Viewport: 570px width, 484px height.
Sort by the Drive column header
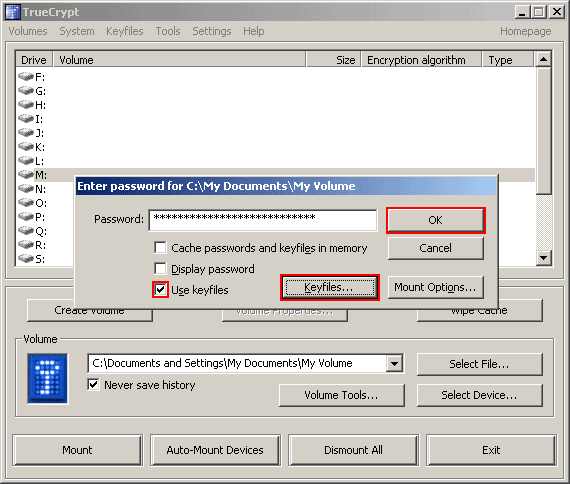[x=34, y=59]
